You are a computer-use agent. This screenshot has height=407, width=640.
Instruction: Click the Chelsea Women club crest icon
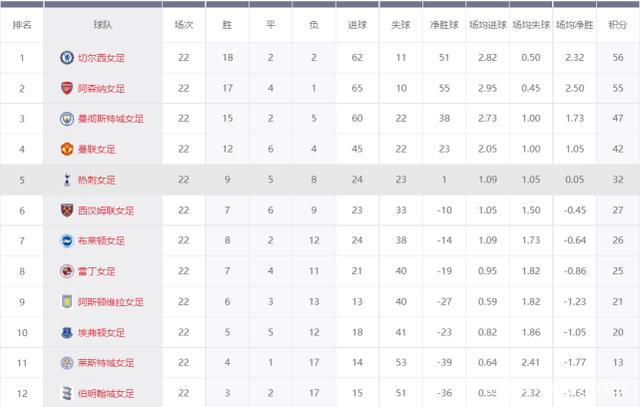(x=67, y=58)
